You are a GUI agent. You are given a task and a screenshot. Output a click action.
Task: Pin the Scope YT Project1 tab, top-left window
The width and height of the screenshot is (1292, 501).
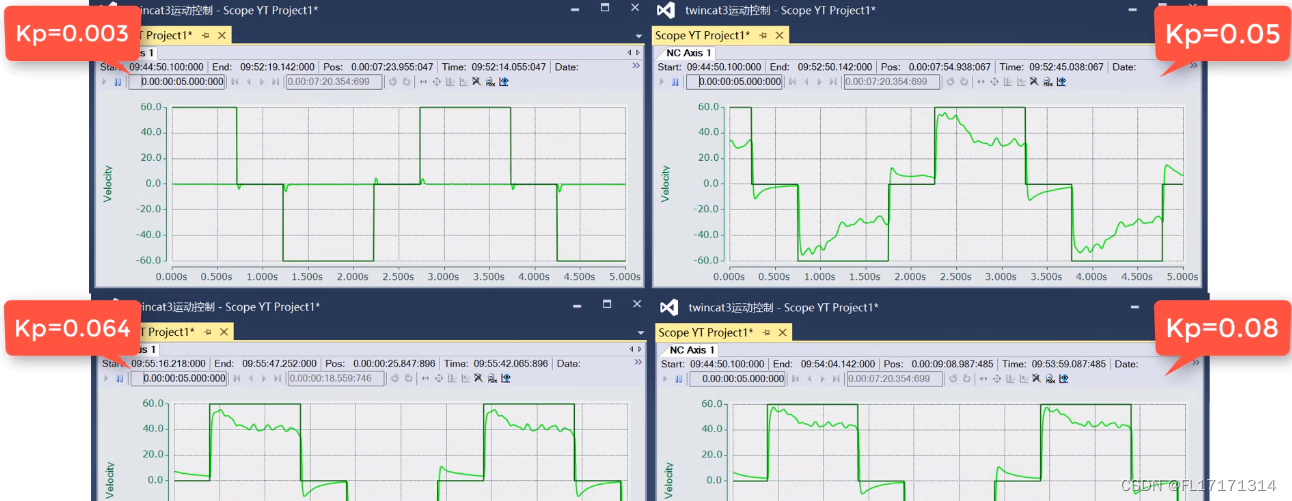(205, 35)
